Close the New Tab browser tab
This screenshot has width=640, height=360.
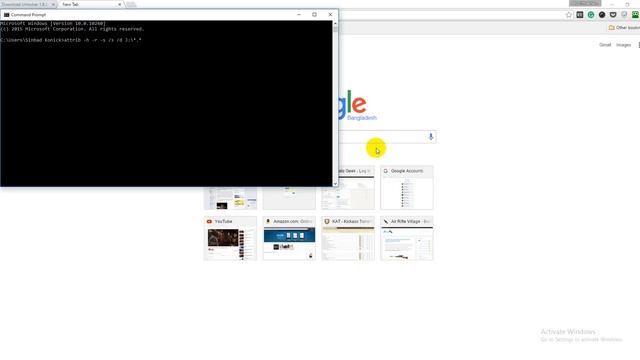point(120,4)
